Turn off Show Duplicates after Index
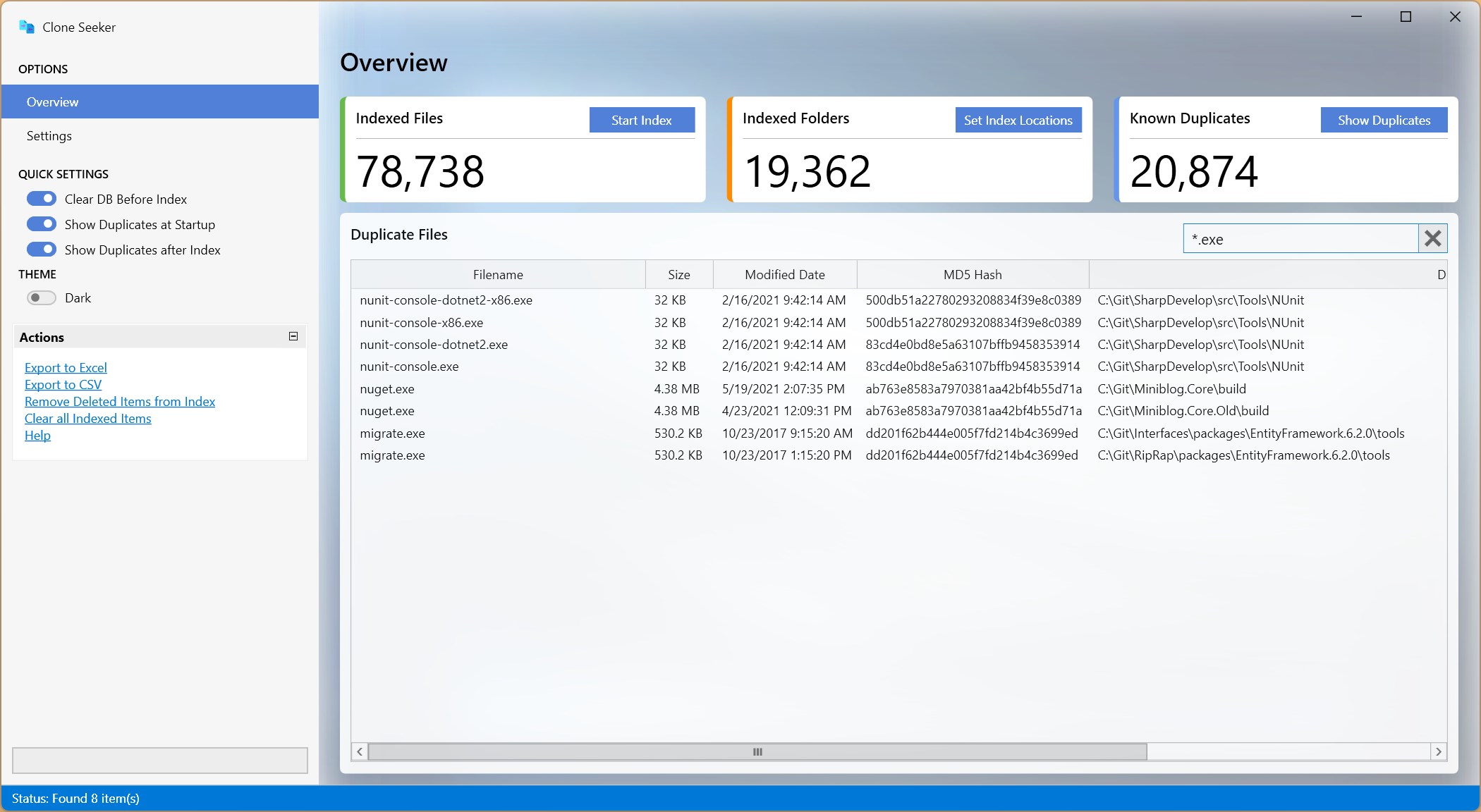Screen dimensions: 1481x812 tap(42, 250)
